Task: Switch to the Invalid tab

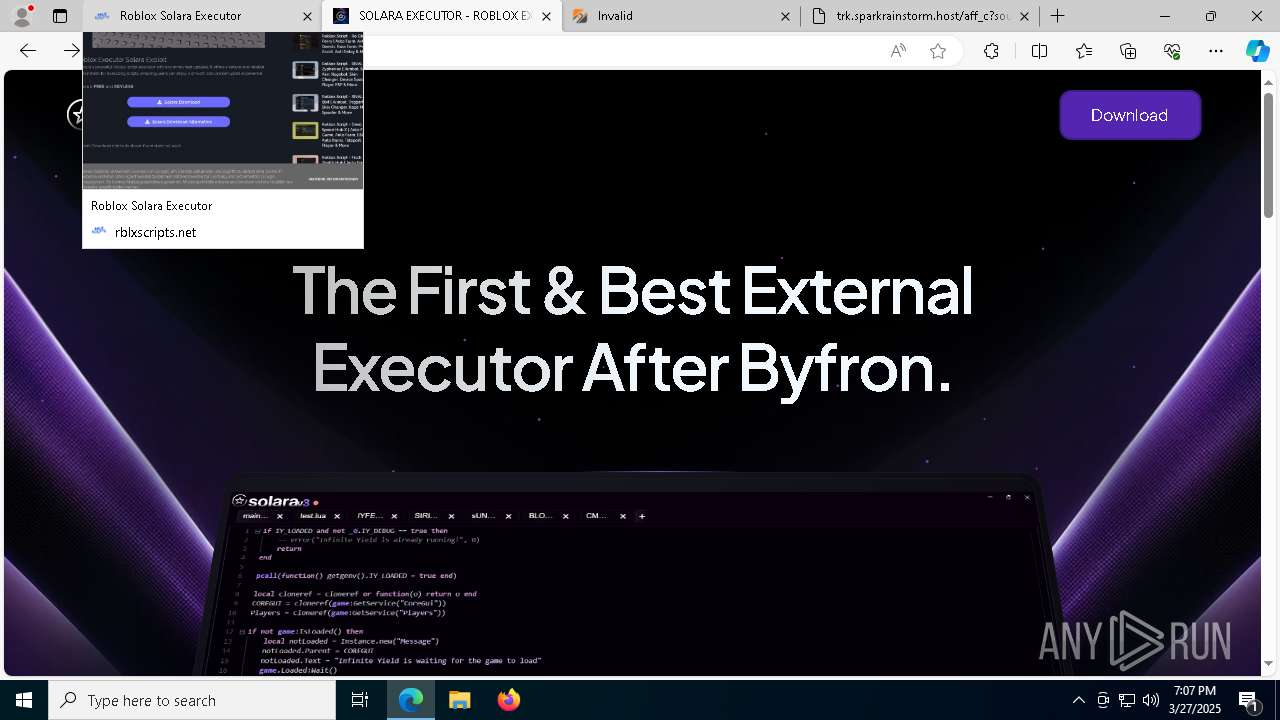Action: coord(681,16)
